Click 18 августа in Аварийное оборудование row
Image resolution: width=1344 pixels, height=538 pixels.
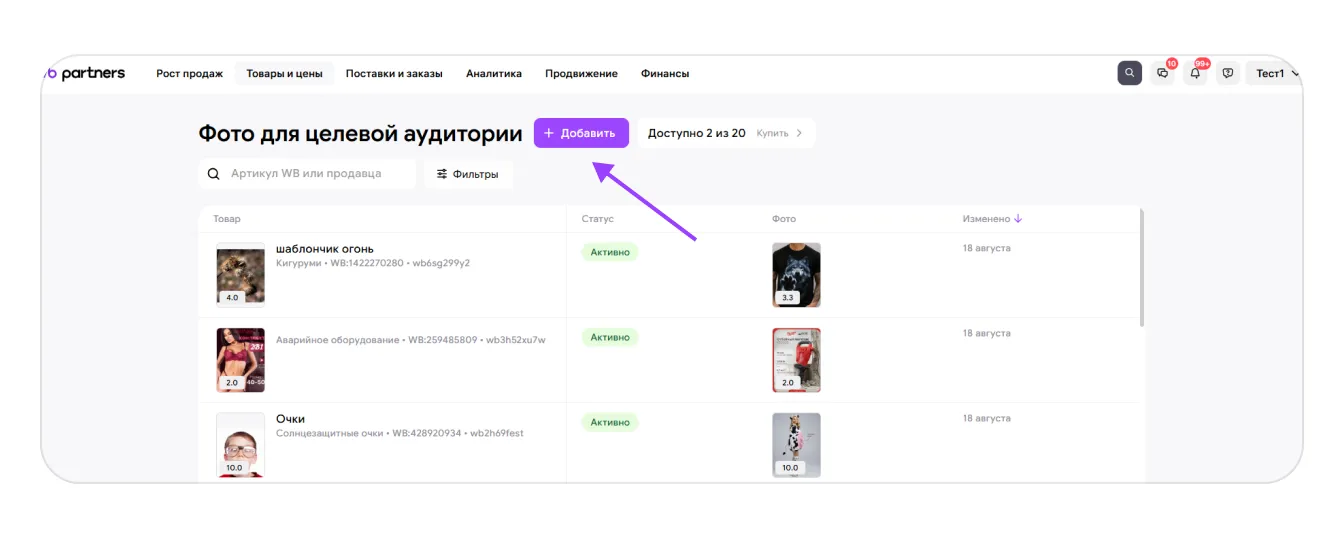pos(986,333)
